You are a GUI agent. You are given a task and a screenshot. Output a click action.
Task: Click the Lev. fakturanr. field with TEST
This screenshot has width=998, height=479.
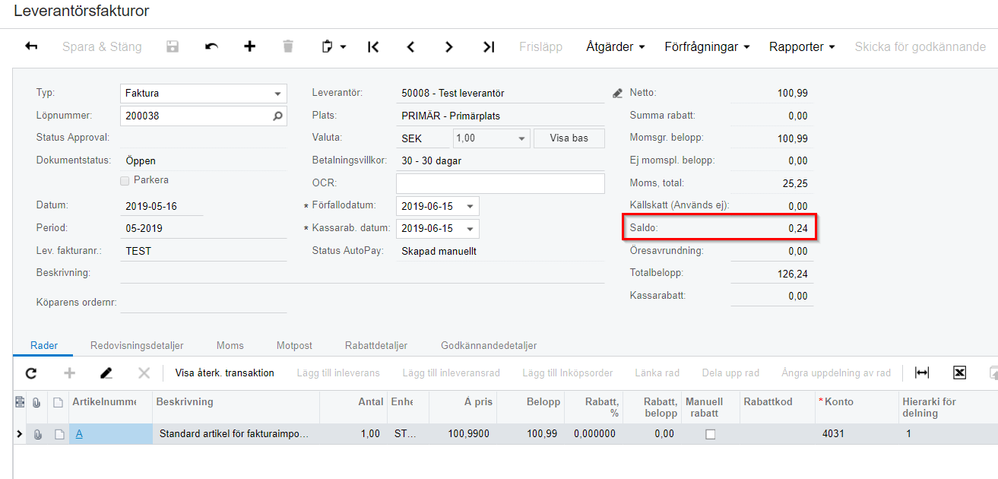pyautogui.click(x=203, y=251)
